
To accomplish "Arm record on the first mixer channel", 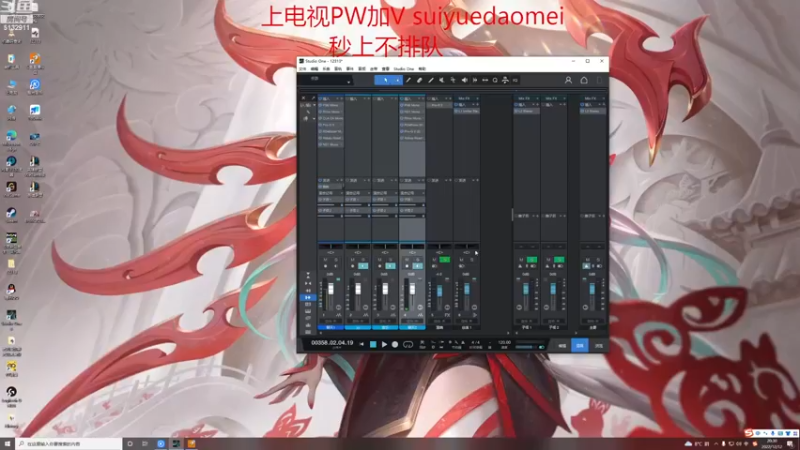I will 326,266.
